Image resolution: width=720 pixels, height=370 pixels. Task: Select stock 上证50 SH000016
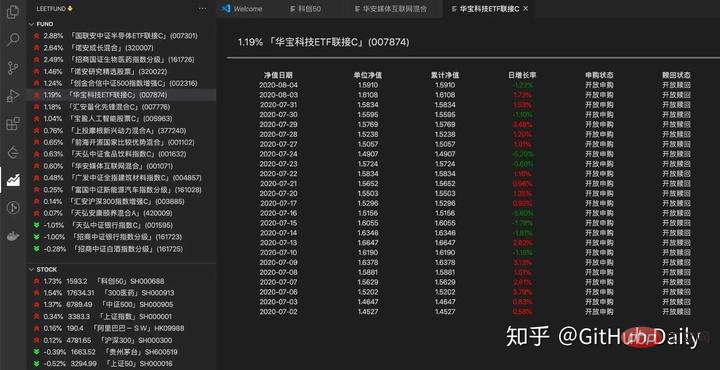(x=122, y=364)
